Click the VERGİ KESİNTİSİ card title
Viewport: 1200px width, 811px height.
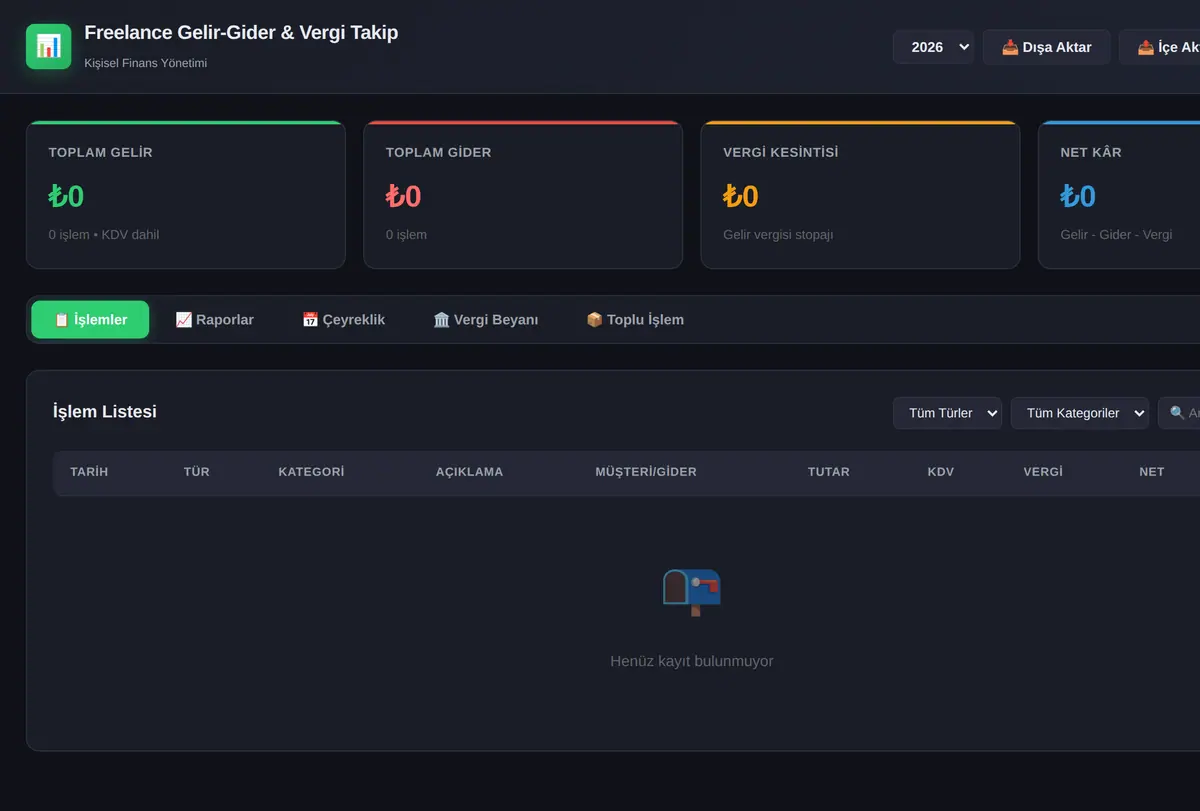tap(781, 153)
